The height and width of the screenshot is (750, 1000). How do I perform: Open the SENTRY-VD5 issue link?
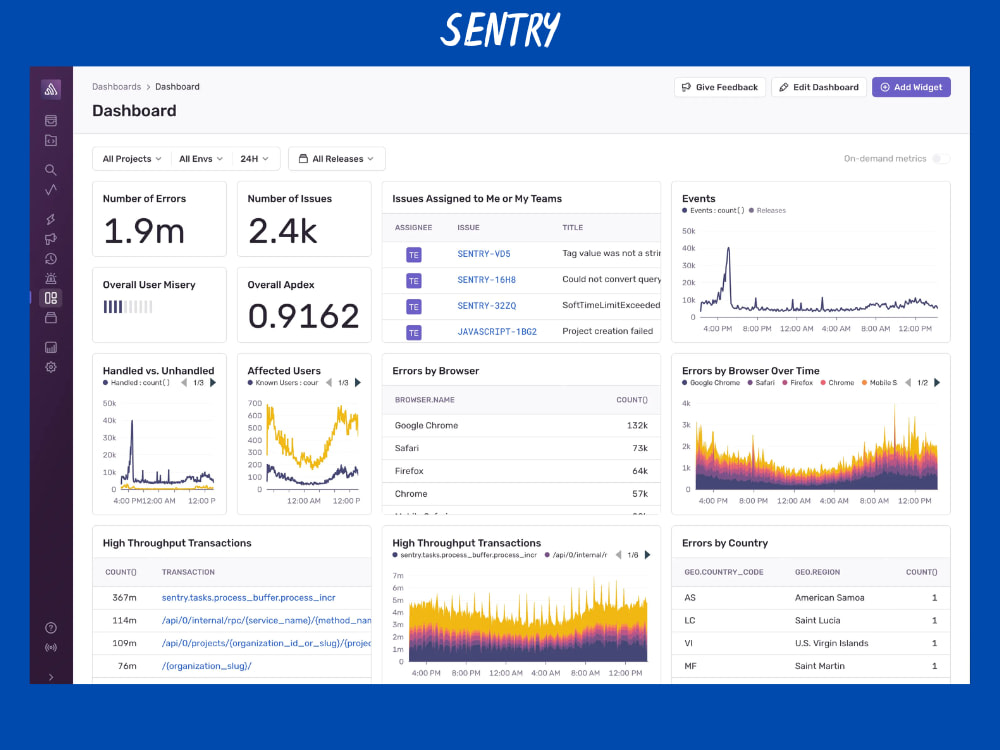point(483,254)
